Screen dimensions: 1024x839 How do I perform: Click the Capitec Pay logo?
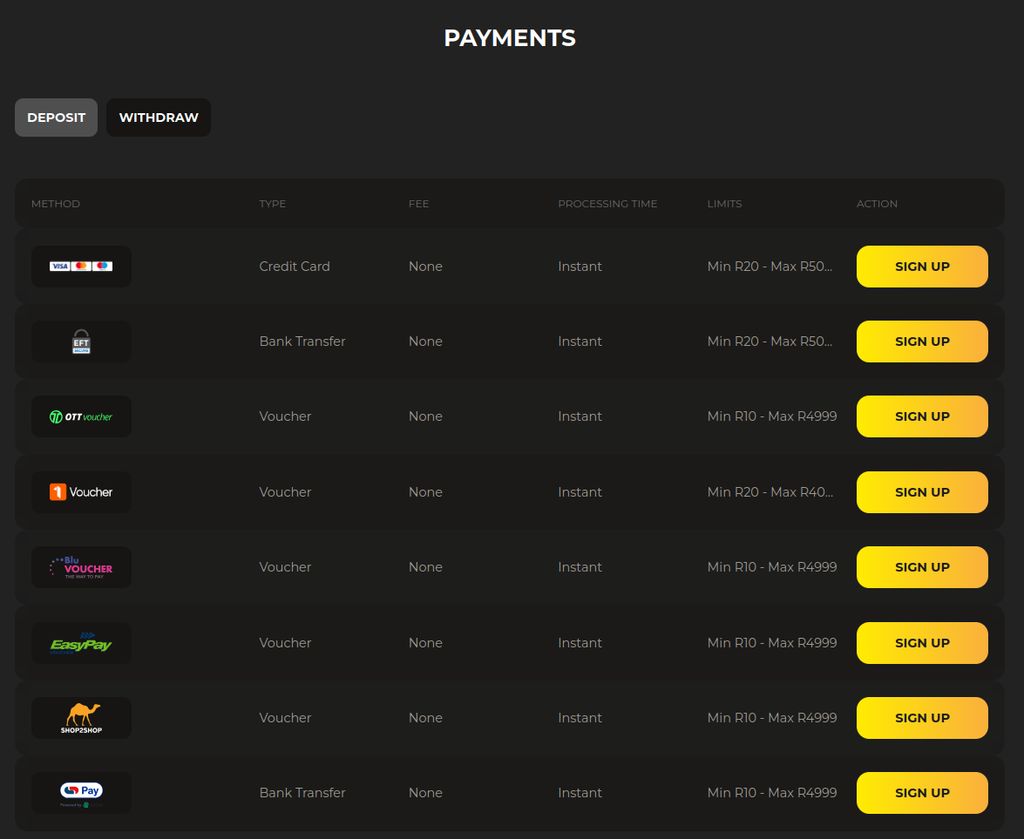pyautogui.click(x=81, y=793)
